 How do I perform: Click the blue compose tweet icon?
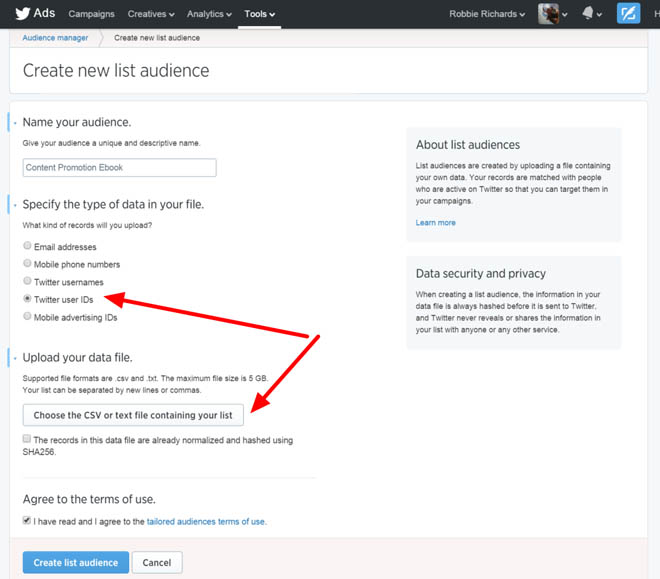tap(629, 14)
